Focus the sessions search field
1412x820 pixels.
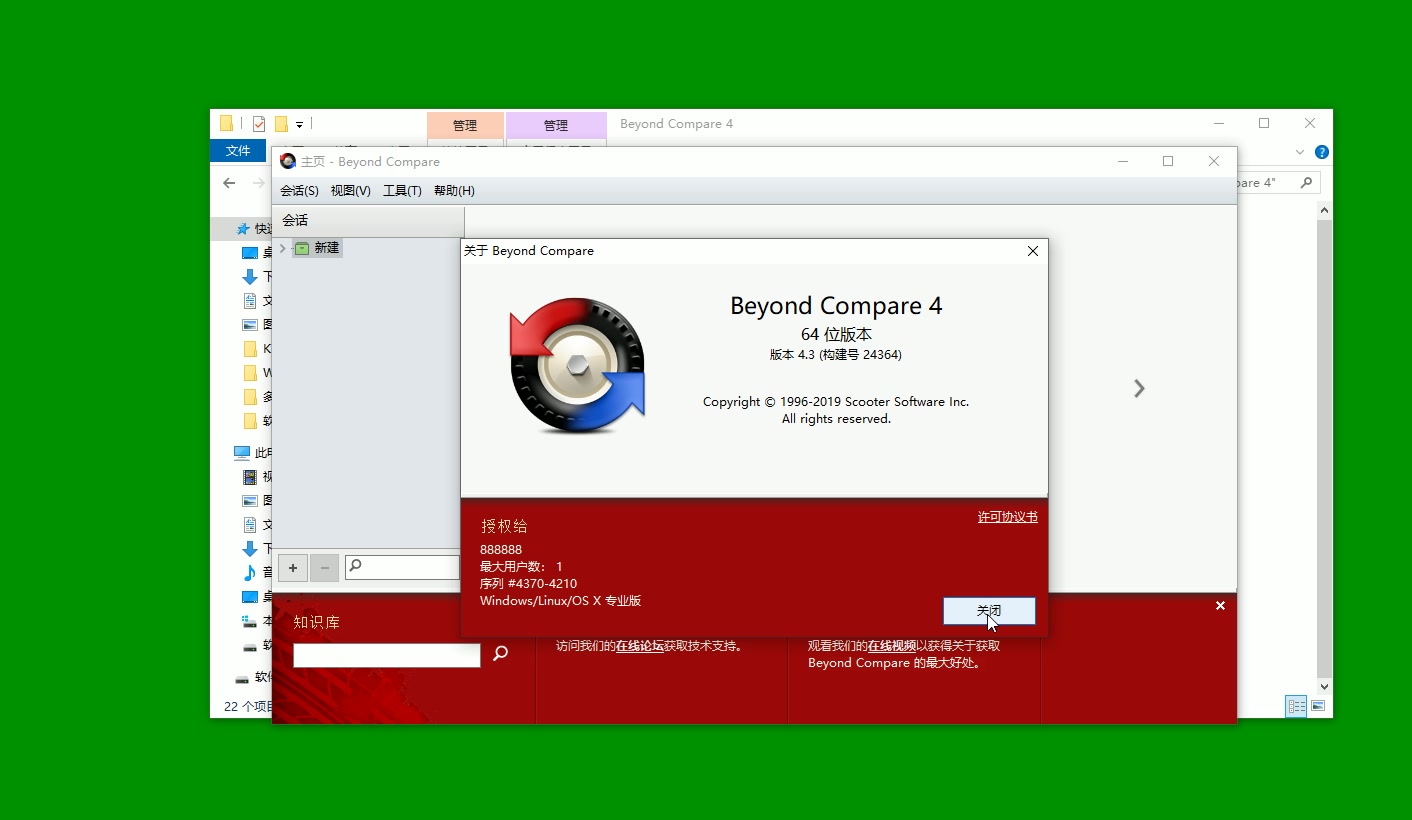tap(402, 568)
